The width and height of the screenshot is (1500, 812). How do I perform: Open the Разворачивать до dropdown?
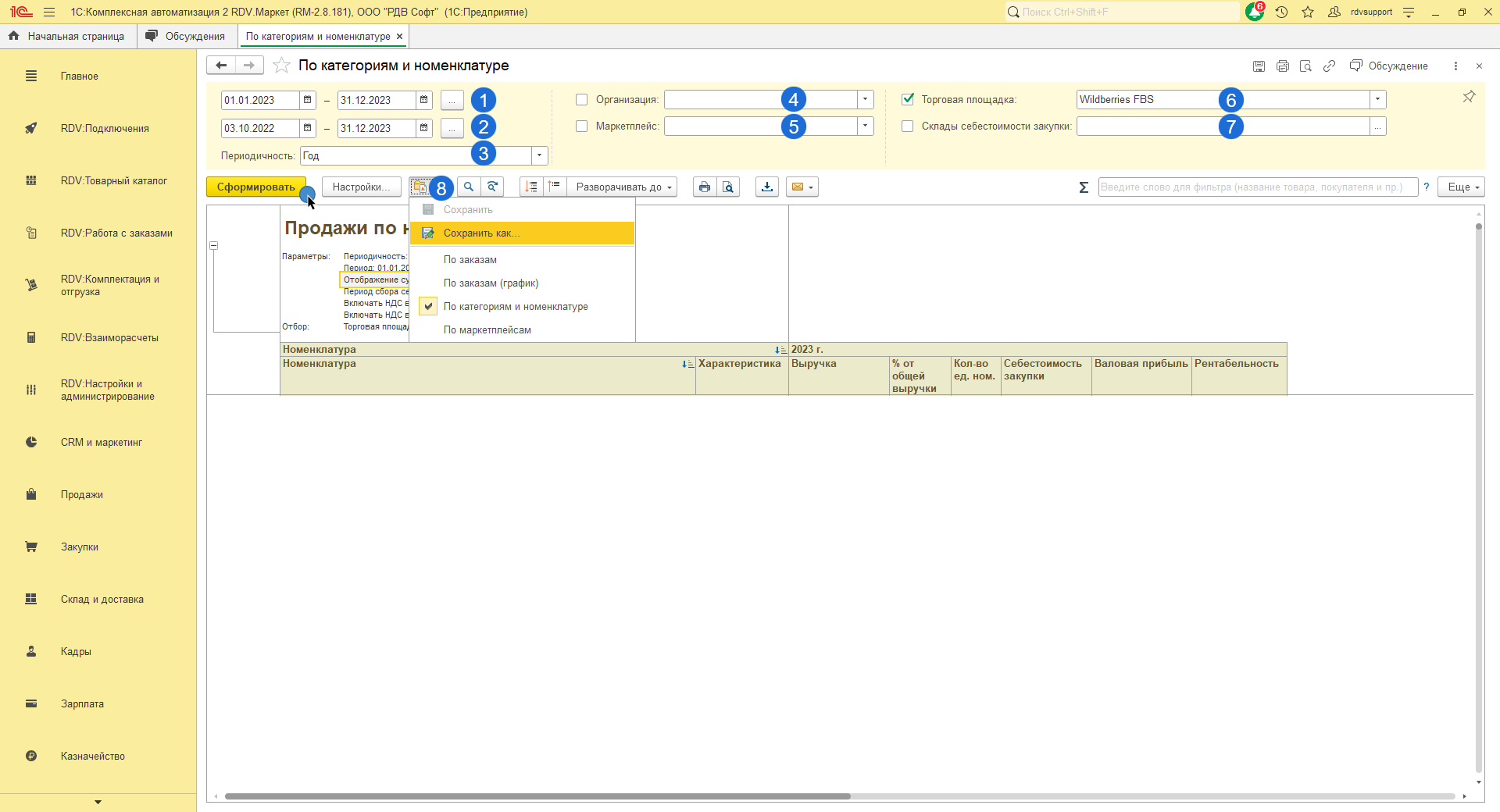[623, 187]
